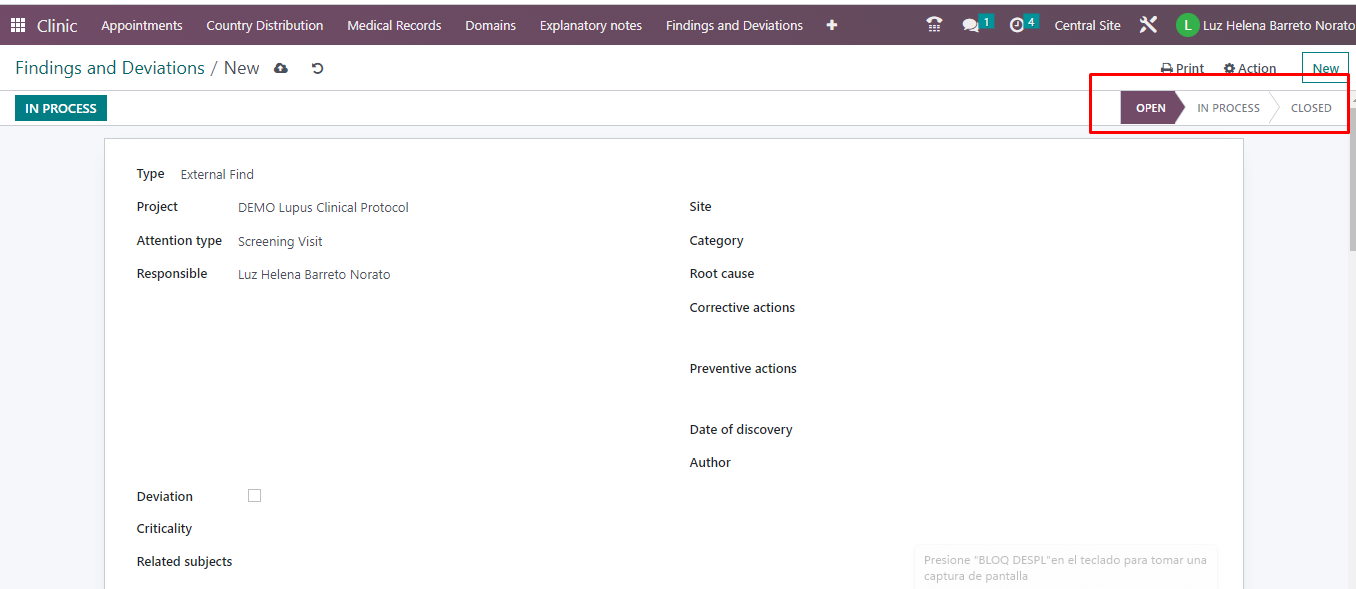Viewport: 1356px width, 589px height.
Task: Select the IN PROCESS status stage
Action: point(1228,108)
